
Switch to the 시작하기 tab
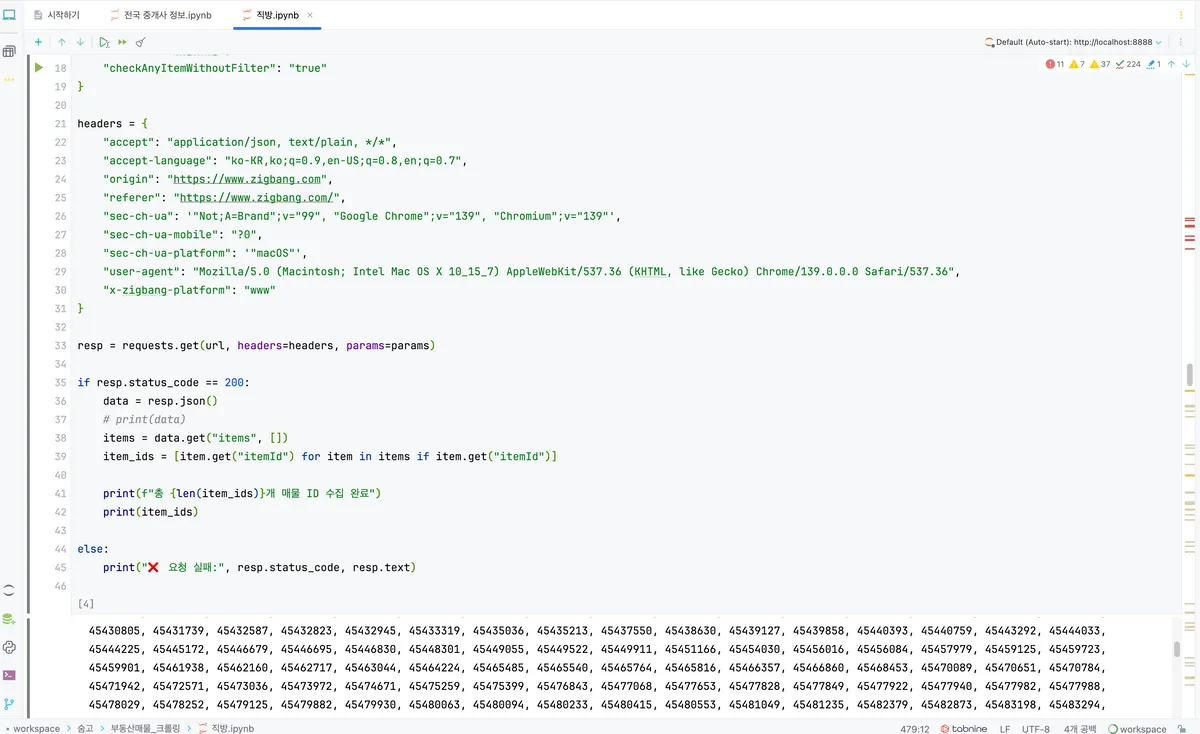(x=57, y=15)
